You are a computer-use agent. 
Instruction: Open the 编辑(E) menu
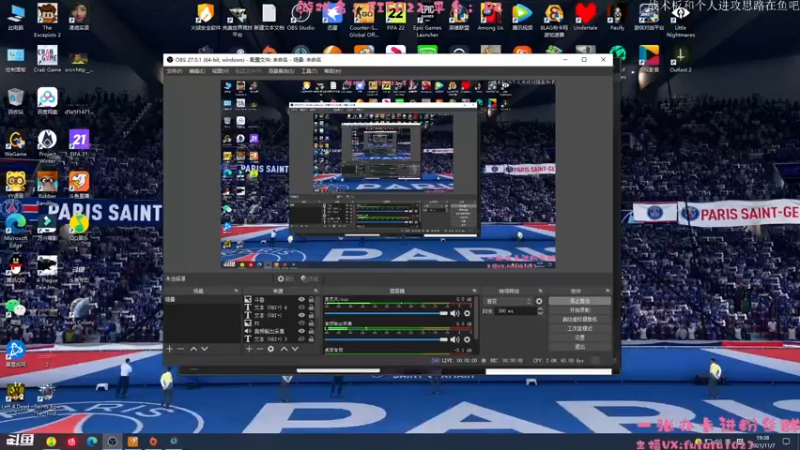[x=197, y=71]
